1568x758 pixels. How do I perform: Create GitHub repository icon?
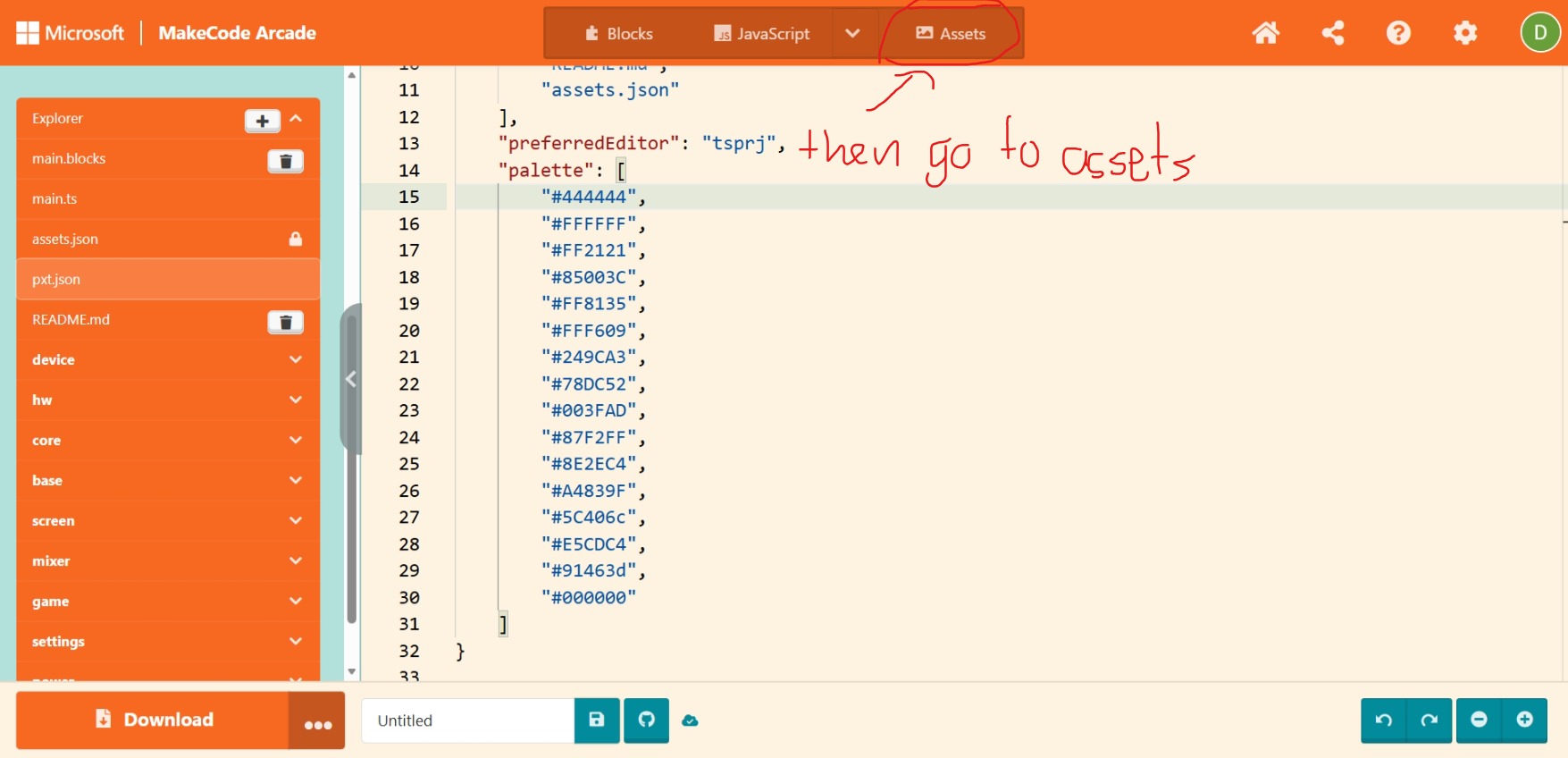coord(647,720)
